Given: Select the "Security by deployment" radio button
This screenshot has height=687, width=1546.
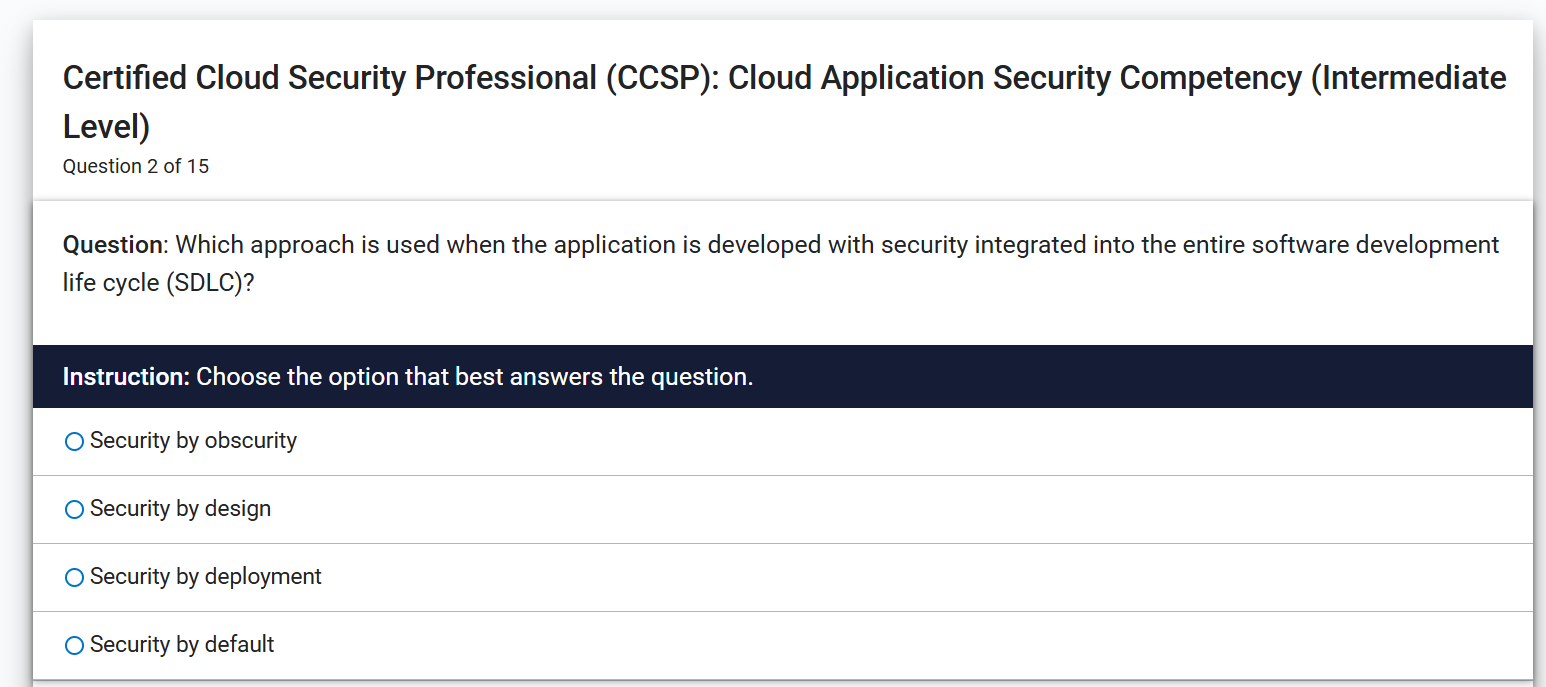Looking at the screenshot, I should 74,577.
